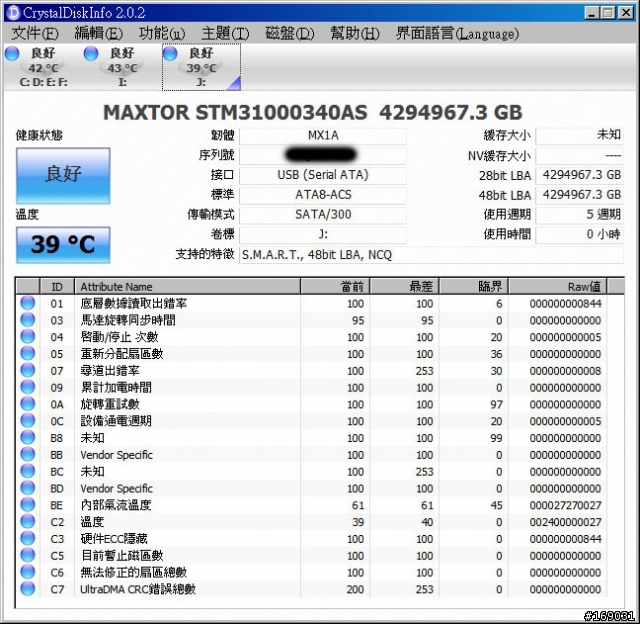This screenshot has width=640, height=624.
Task: Click the status orb for attribute C3
Action: tap(28, 538)
